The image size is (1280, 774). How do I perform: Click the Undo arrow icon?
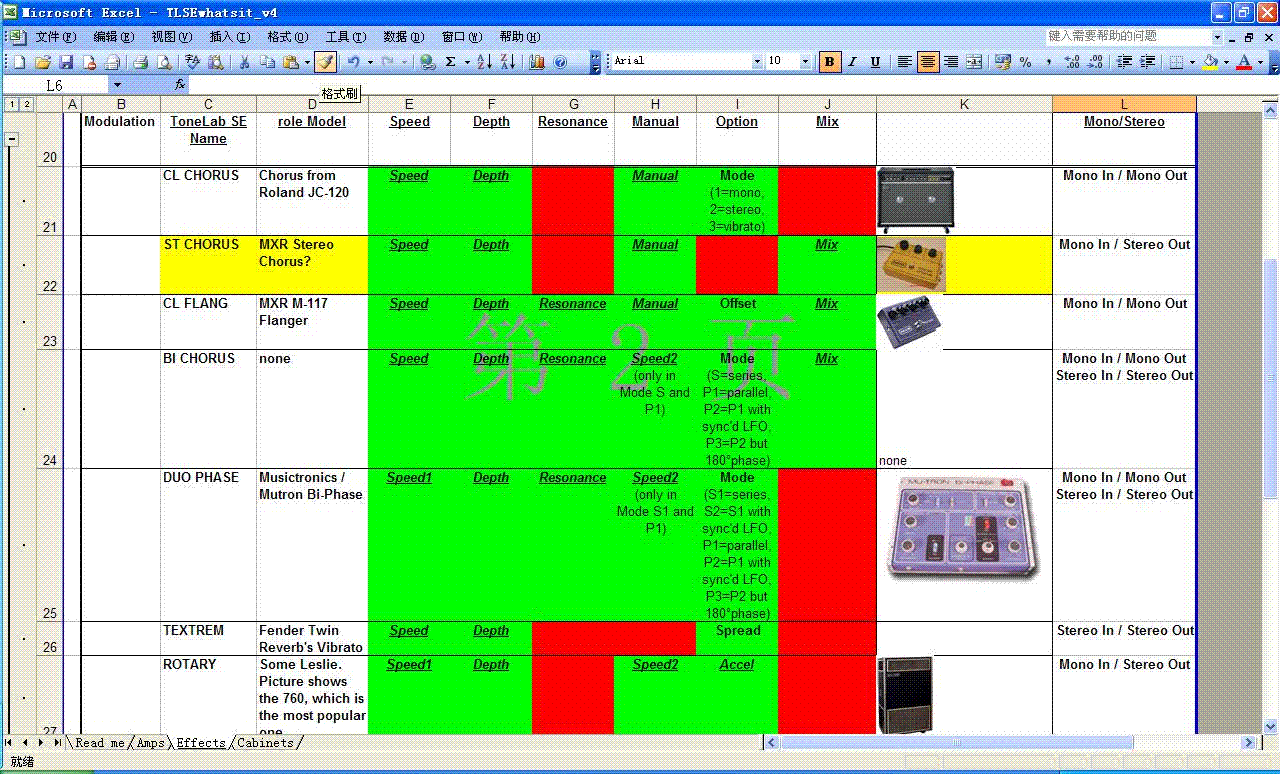353,62
